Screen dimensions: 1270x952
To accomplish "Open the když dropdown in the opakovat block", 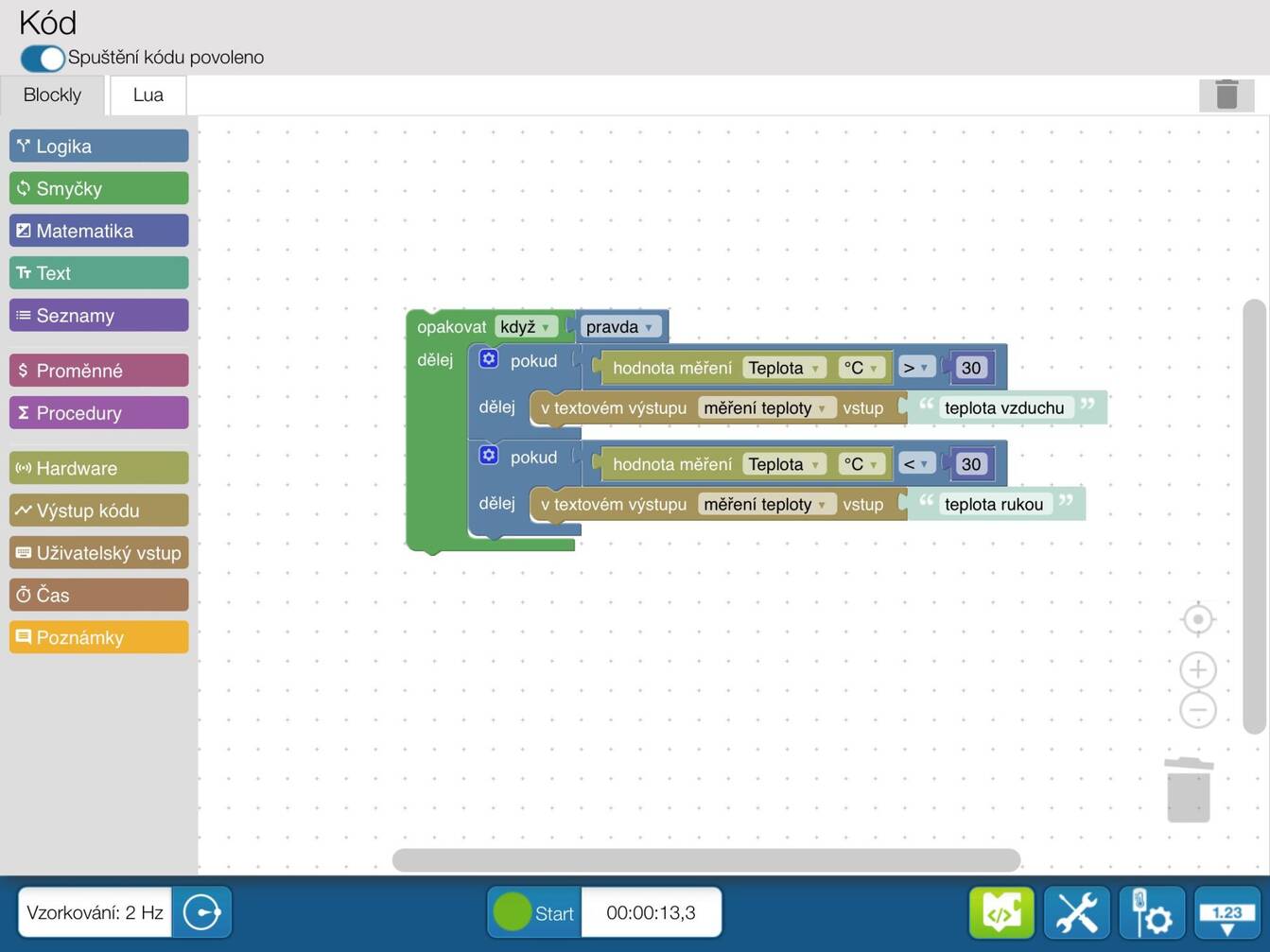I will coord(525,327).
